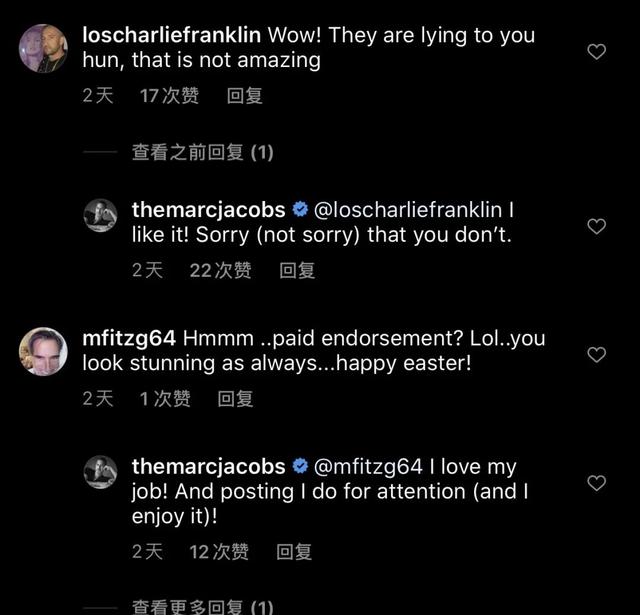Tap themarcjacobs' avatar on second reply
Image resolution: width=640 pixels, height=615 pixels.
(x=101, y=472)
